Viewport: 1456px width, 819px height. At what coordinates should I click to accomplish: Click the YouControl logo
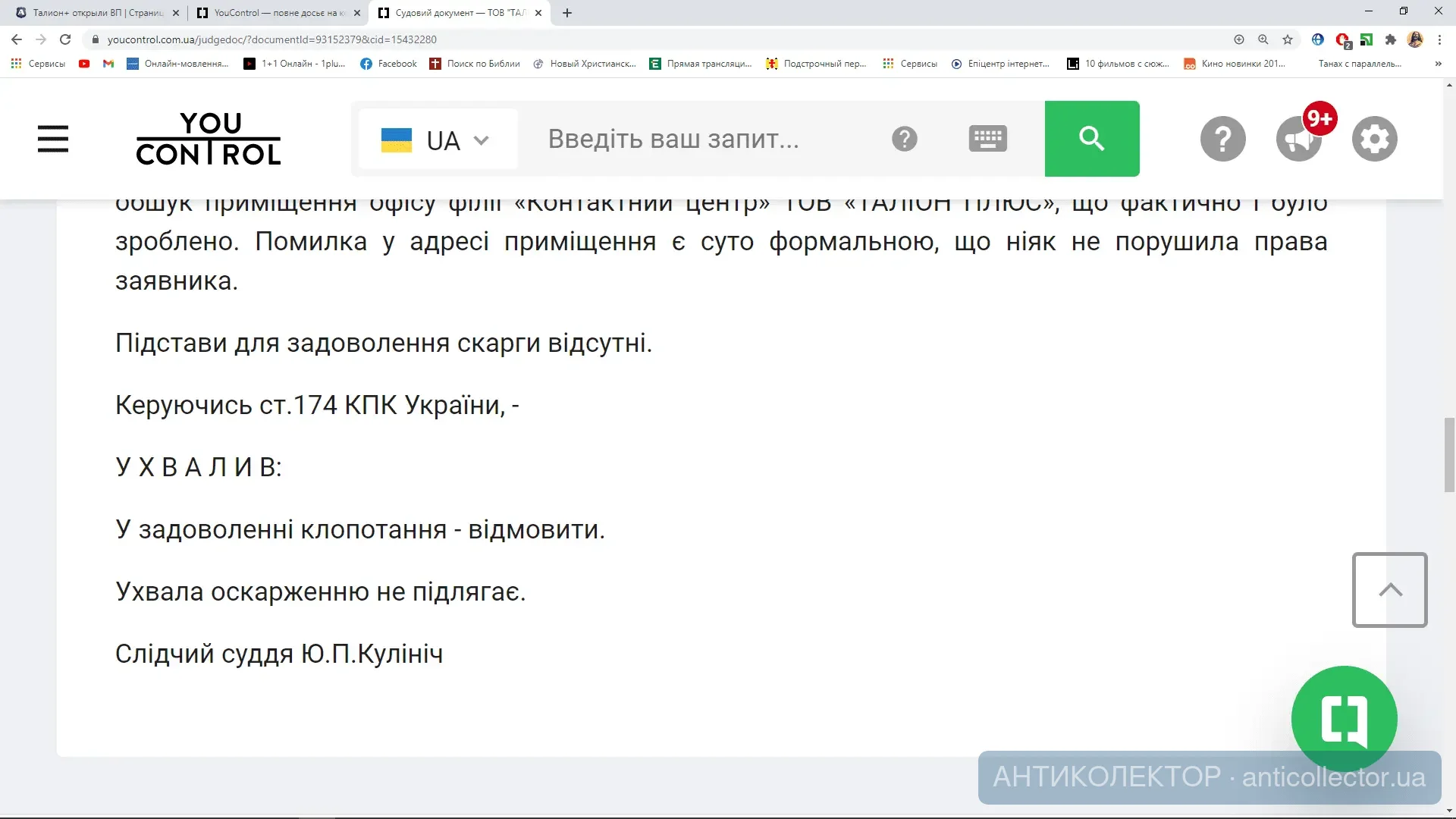click(x=209, y=139)
